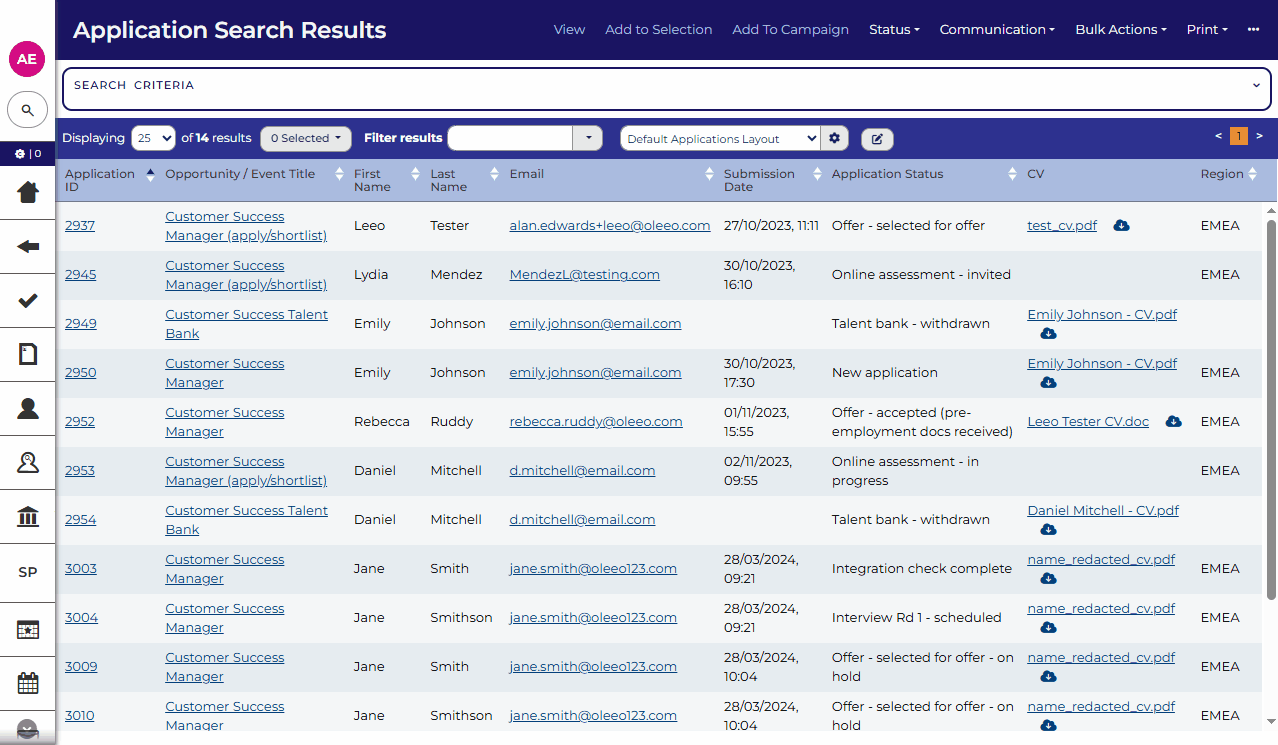Open the results-per-page 25 dropdown
1278x745 pixels.
click(x=152, y=138)
